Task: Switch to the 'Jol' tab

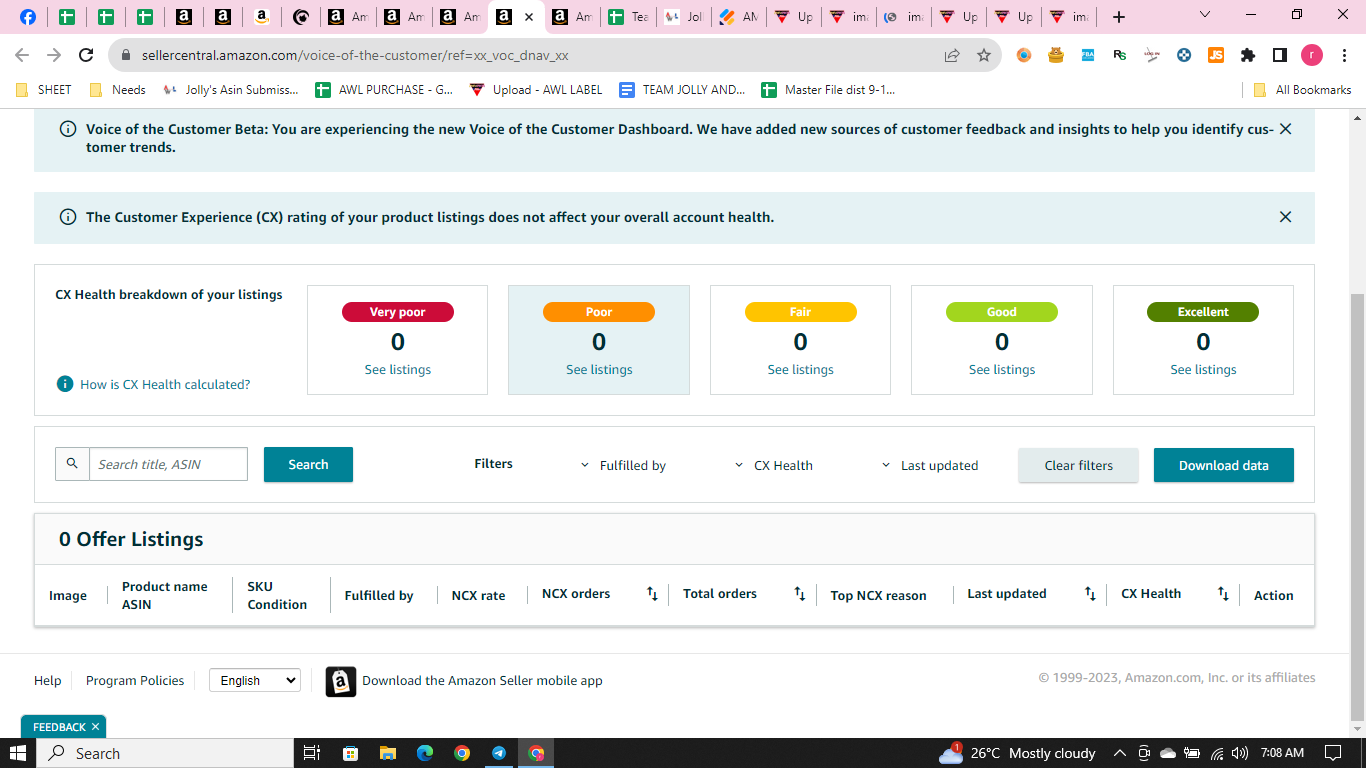Action: [x=684, y=17]
